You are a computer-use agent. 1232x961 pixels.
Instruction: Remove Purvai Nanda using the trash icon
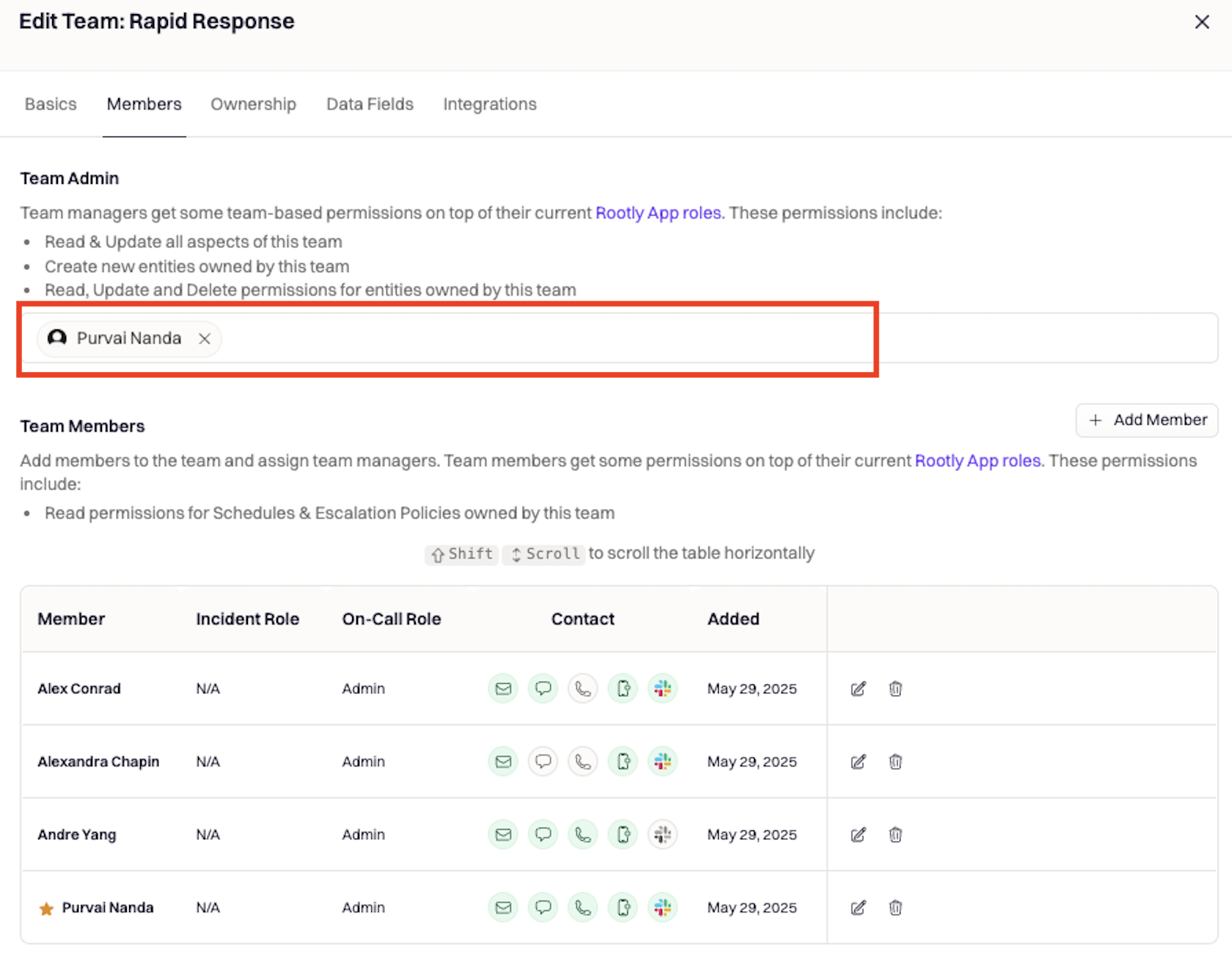[895, 907]
